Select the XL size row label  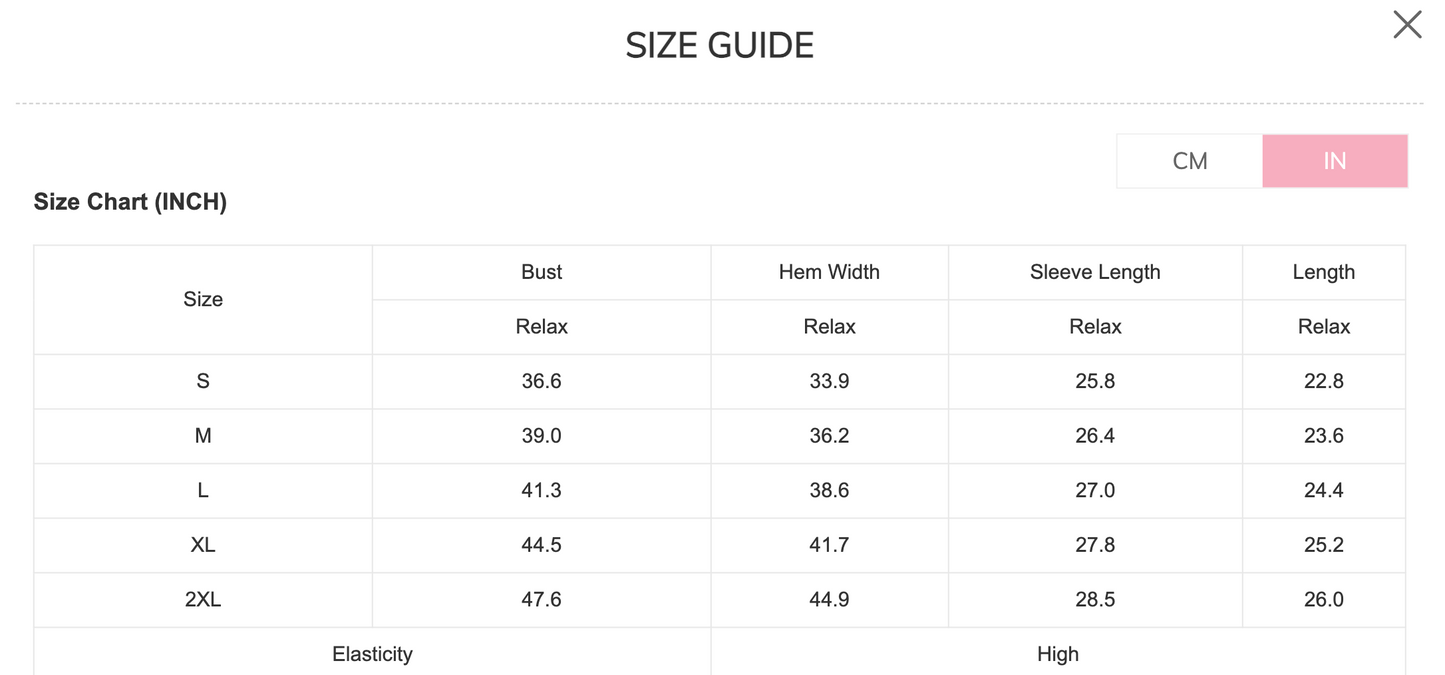[203, 545]
